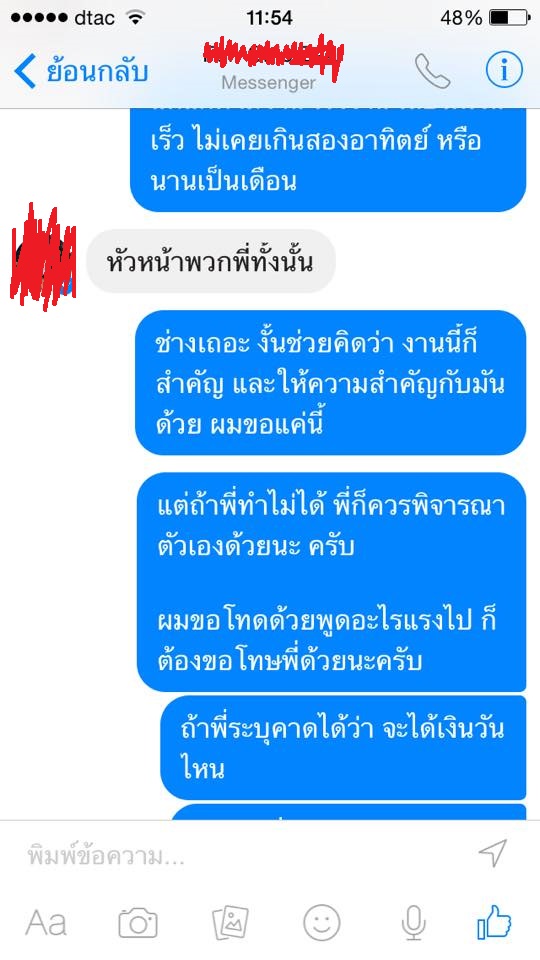The height and width of the screenshot is (960, 540).
Task: Tap the microphone voice message icon
Action: 414,923
